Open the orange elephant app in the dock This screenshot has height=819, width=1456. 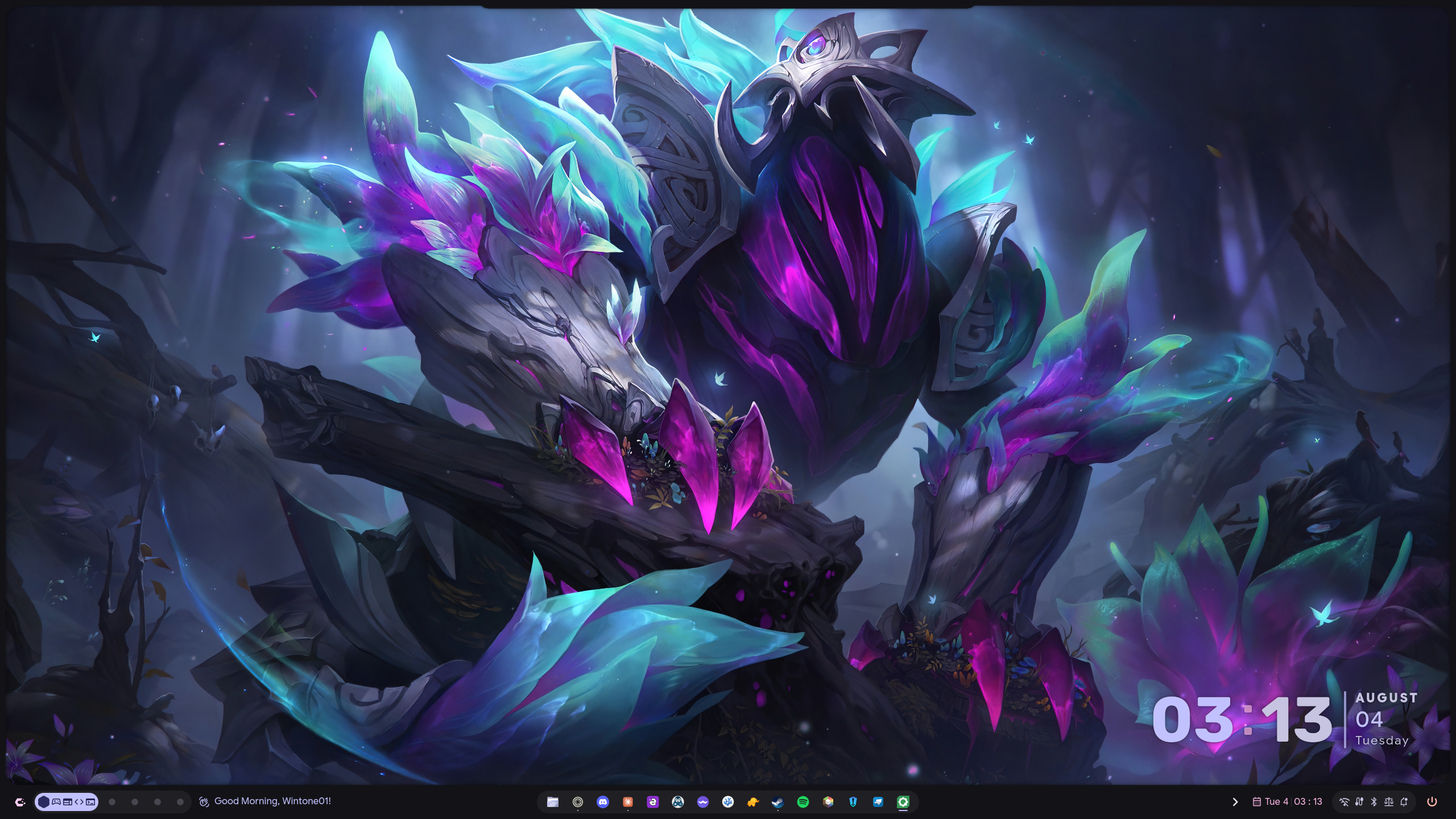tap(753, 802)
